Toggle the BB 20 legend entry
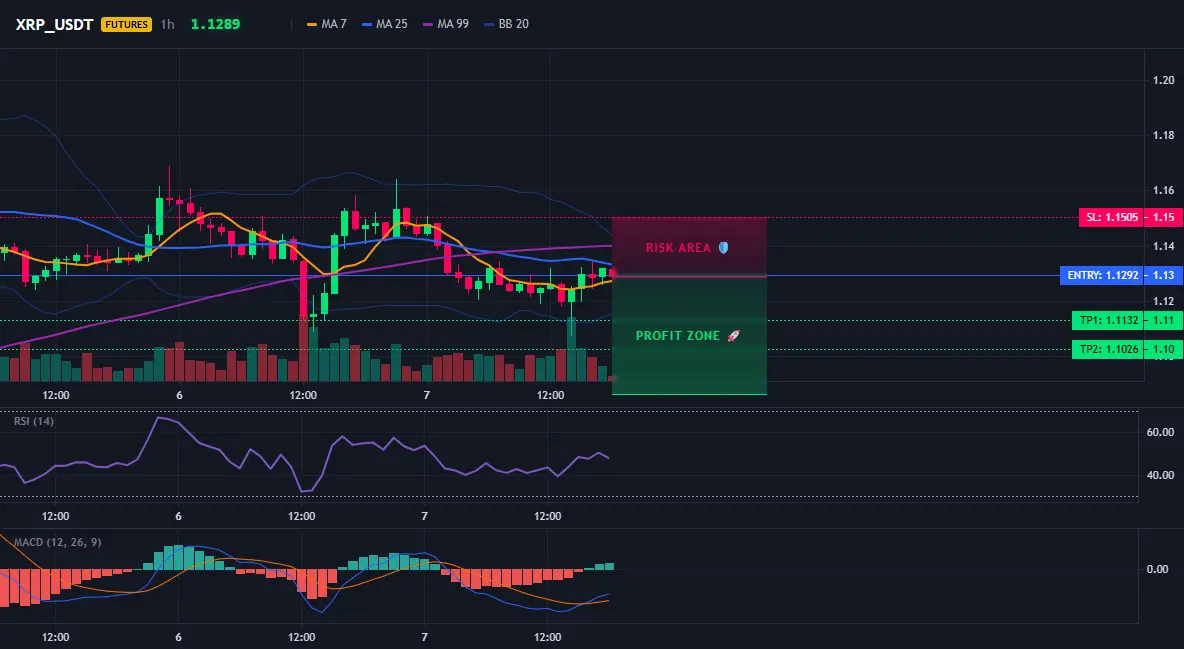1184x649 pixels. coord(506,24)
